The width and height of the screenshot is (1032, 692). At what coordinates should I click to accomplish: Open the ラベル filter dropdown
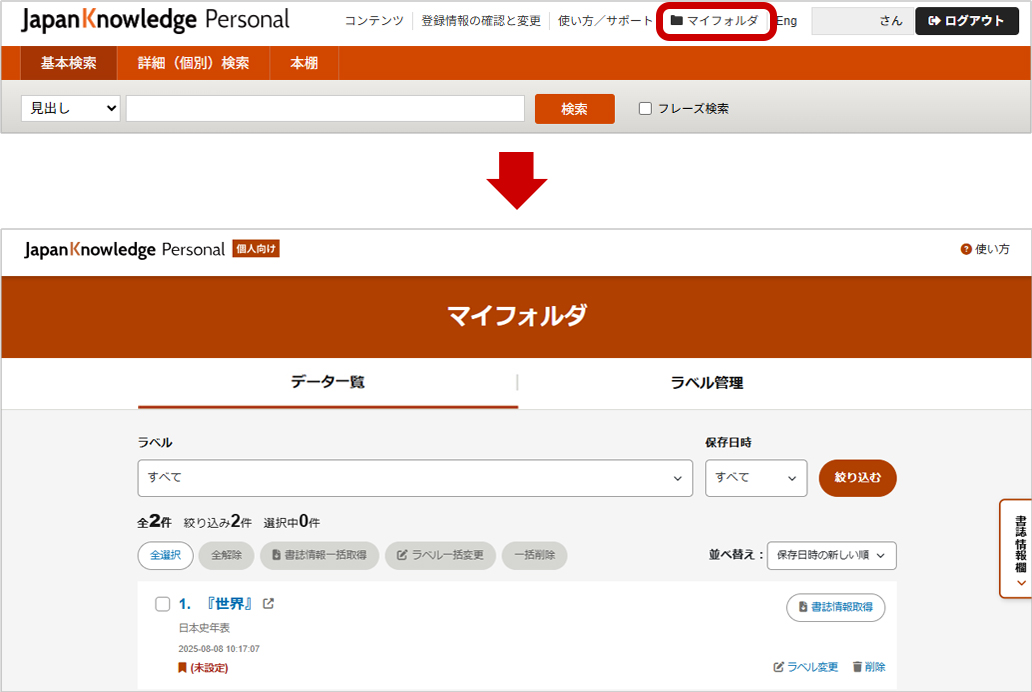[x=414, y=478]
